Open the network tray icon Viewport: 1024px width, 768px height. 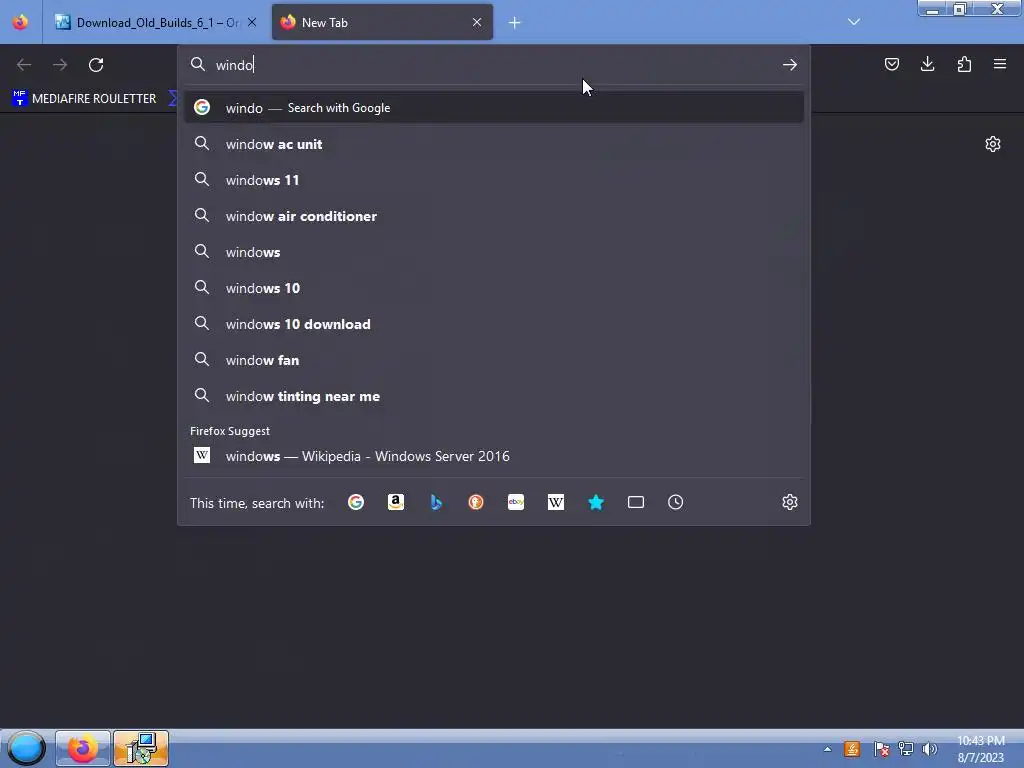pos(906,749)
